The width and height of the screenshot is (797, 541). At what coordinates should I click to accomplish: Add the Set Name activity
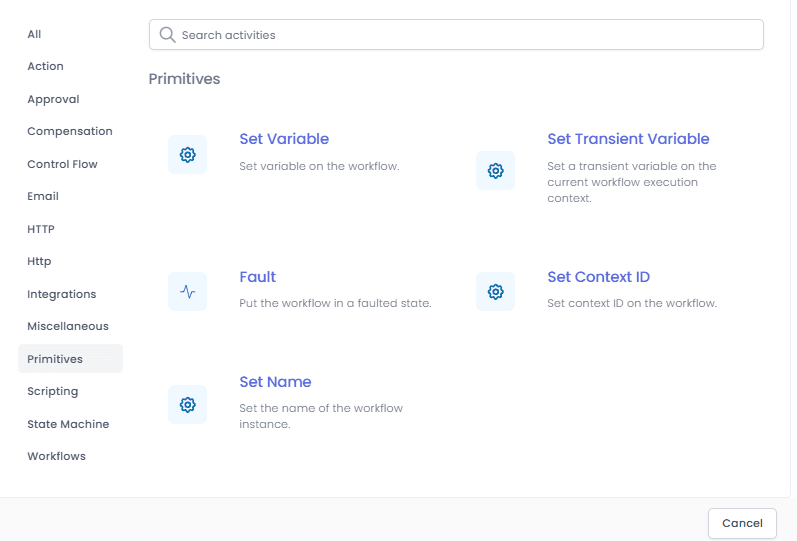pyautogui.click(x=275, y=382)
